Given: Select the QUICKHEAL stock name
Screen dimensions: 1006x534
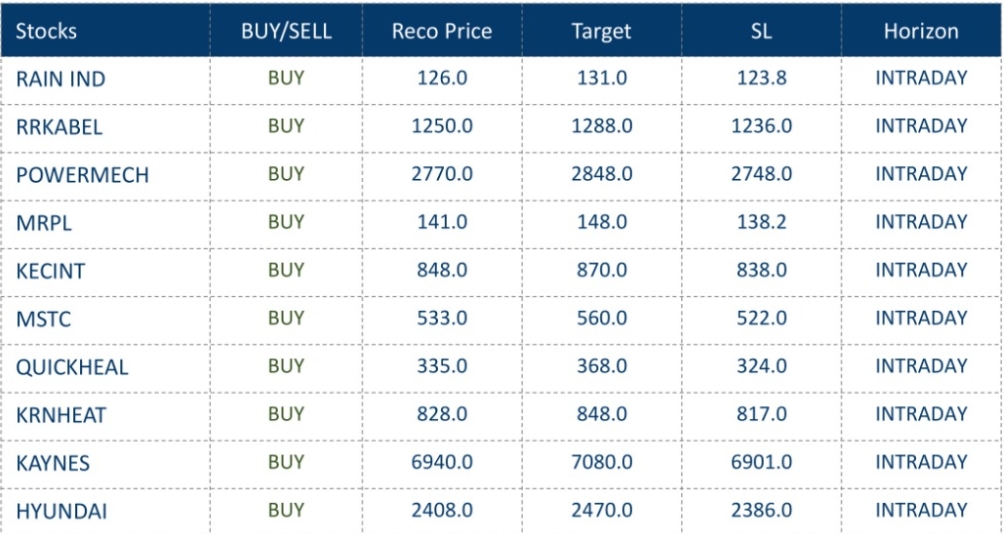Looking at the screenshot, I should coord(72,367).
